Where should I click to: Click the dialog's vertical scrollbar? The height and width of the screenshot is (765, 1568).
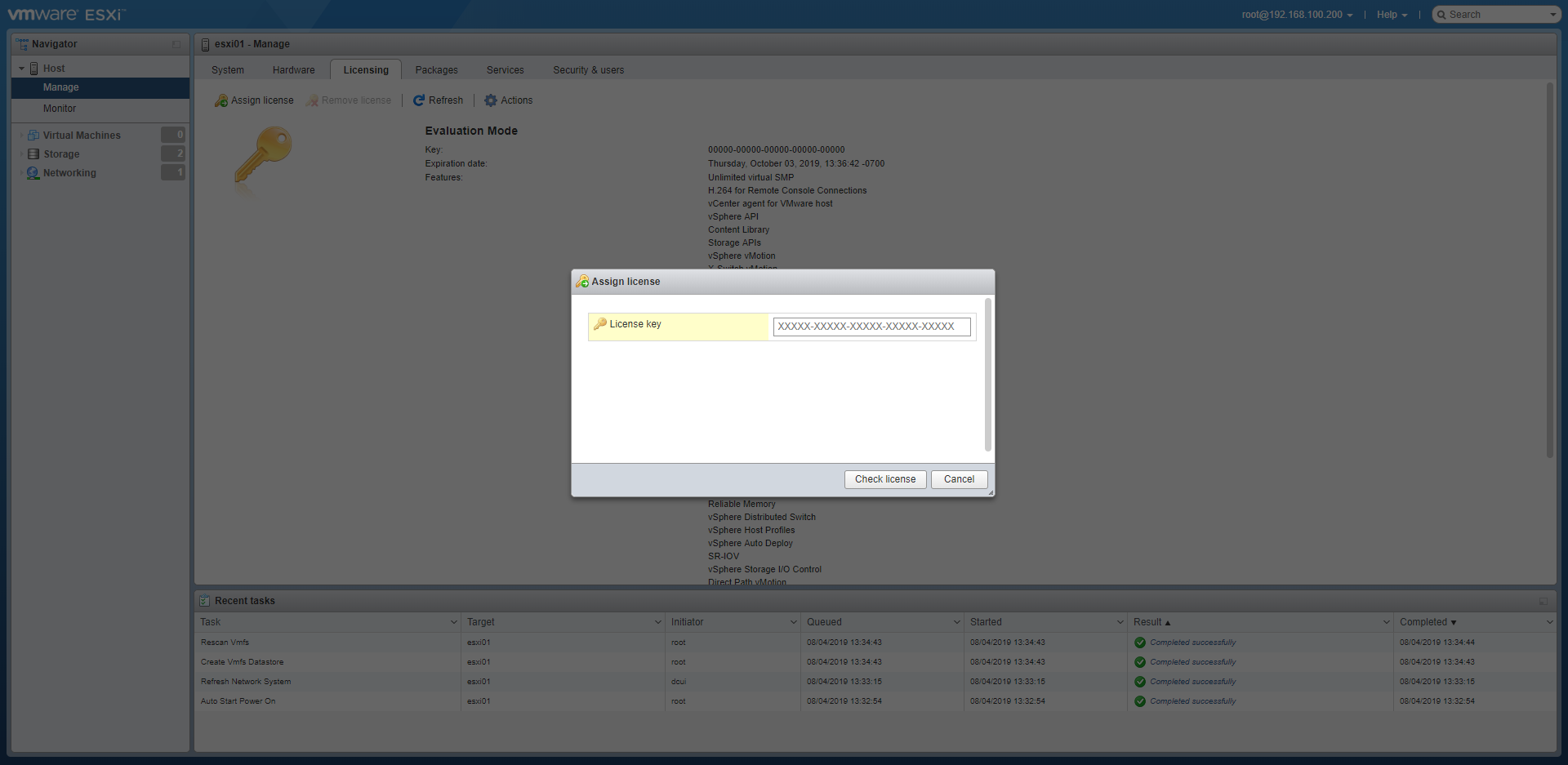(988, 376)
